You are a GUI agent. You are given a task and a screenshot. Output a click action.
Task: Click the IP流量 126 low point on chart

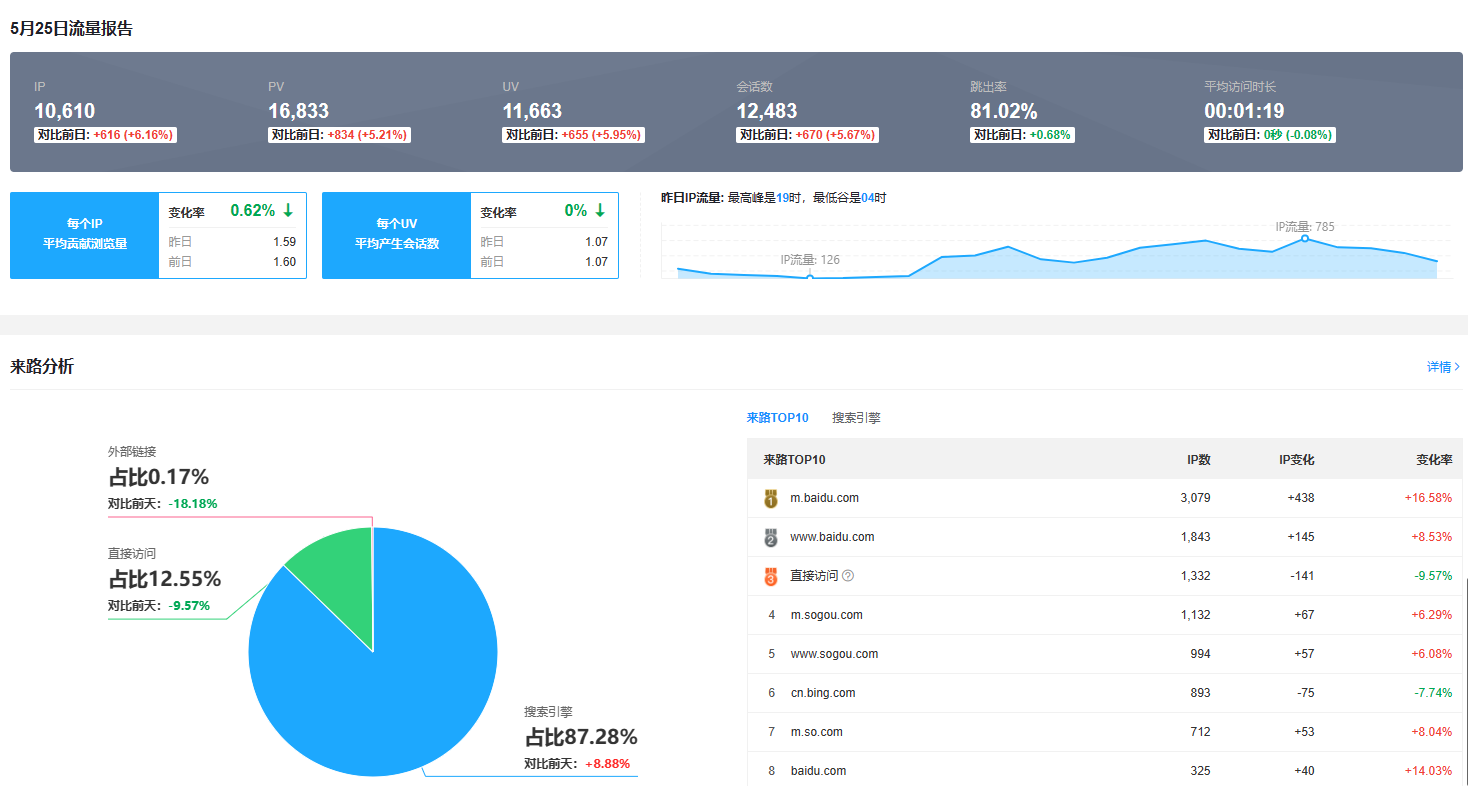coord(810,276)
